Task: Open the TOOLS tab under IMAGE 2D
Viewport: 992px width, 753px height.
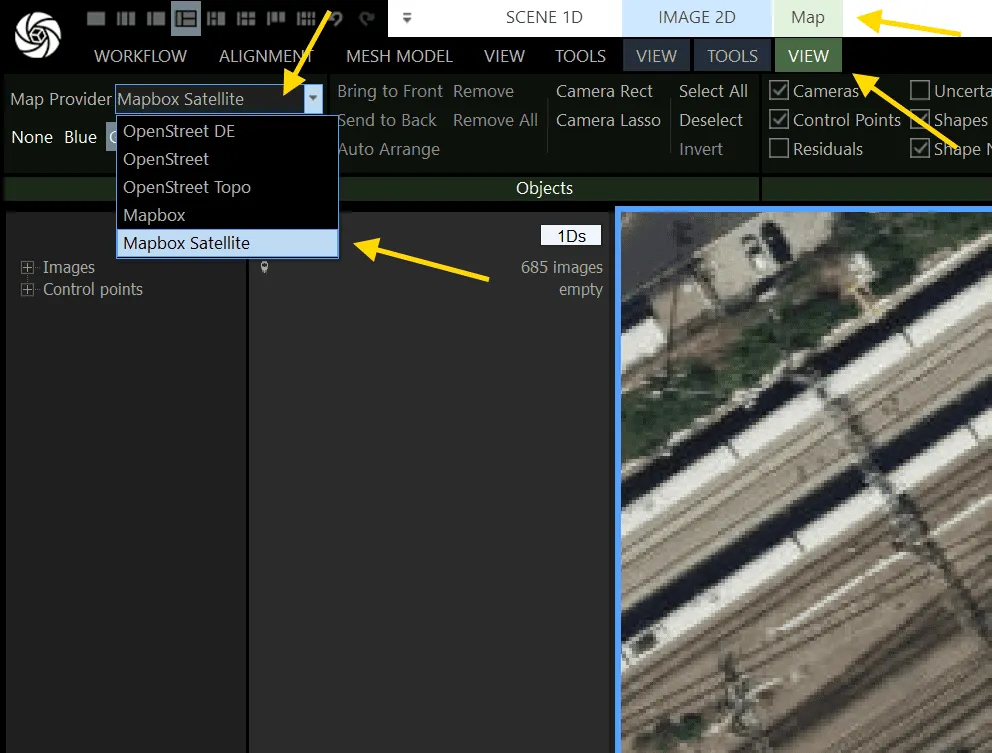Action: [733, 56]
